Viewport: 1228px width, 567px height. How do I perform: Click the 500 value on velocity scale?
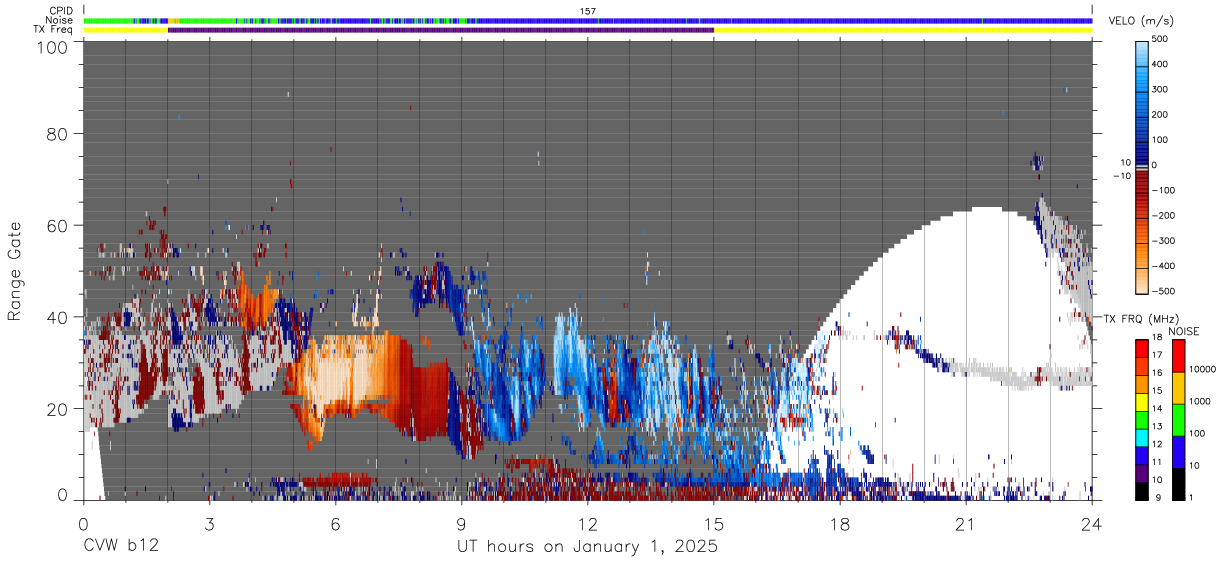pos(1161,40)
